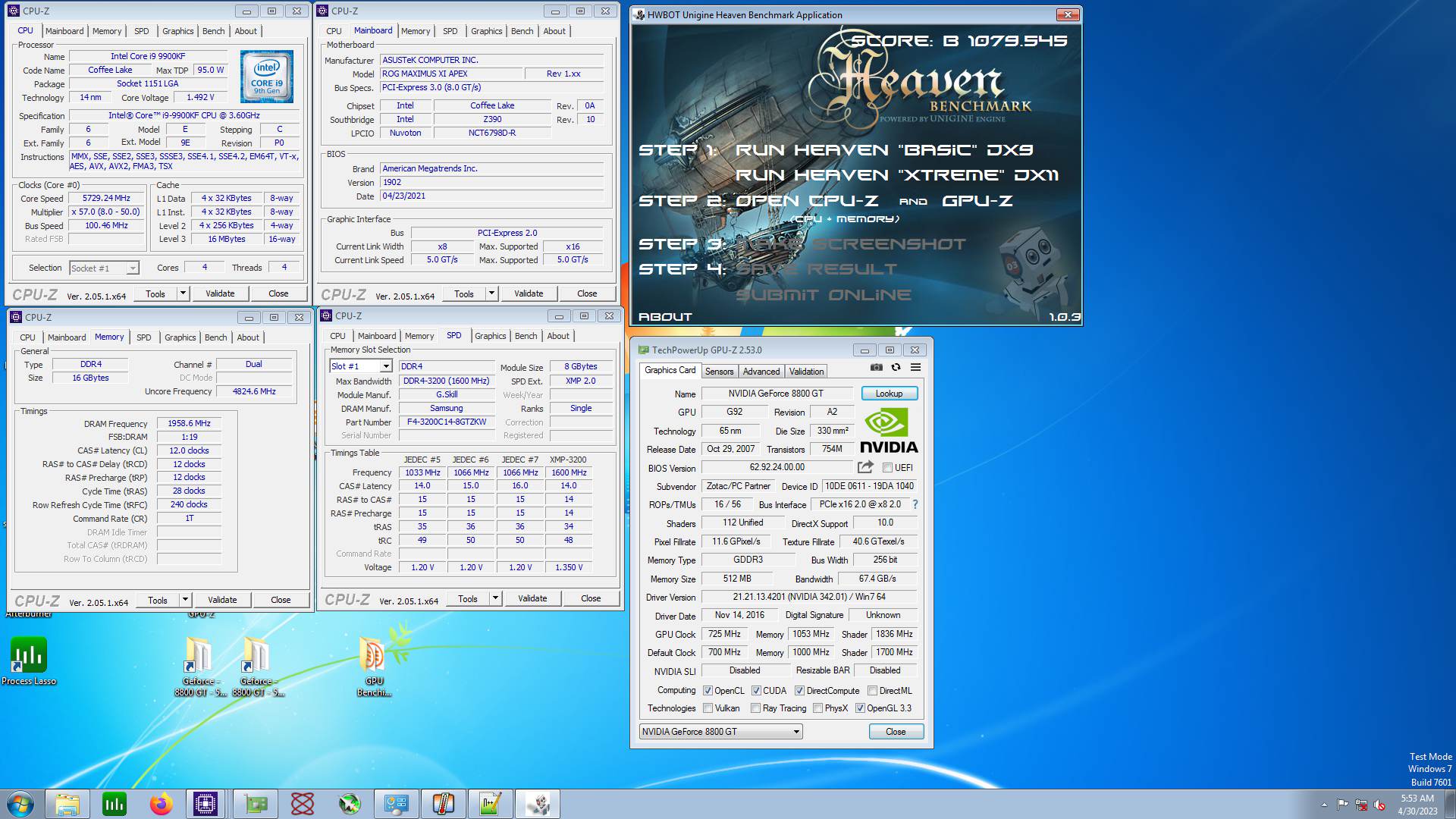Expand Tools dropdown arrow in SPD tab window

point(495,598)
